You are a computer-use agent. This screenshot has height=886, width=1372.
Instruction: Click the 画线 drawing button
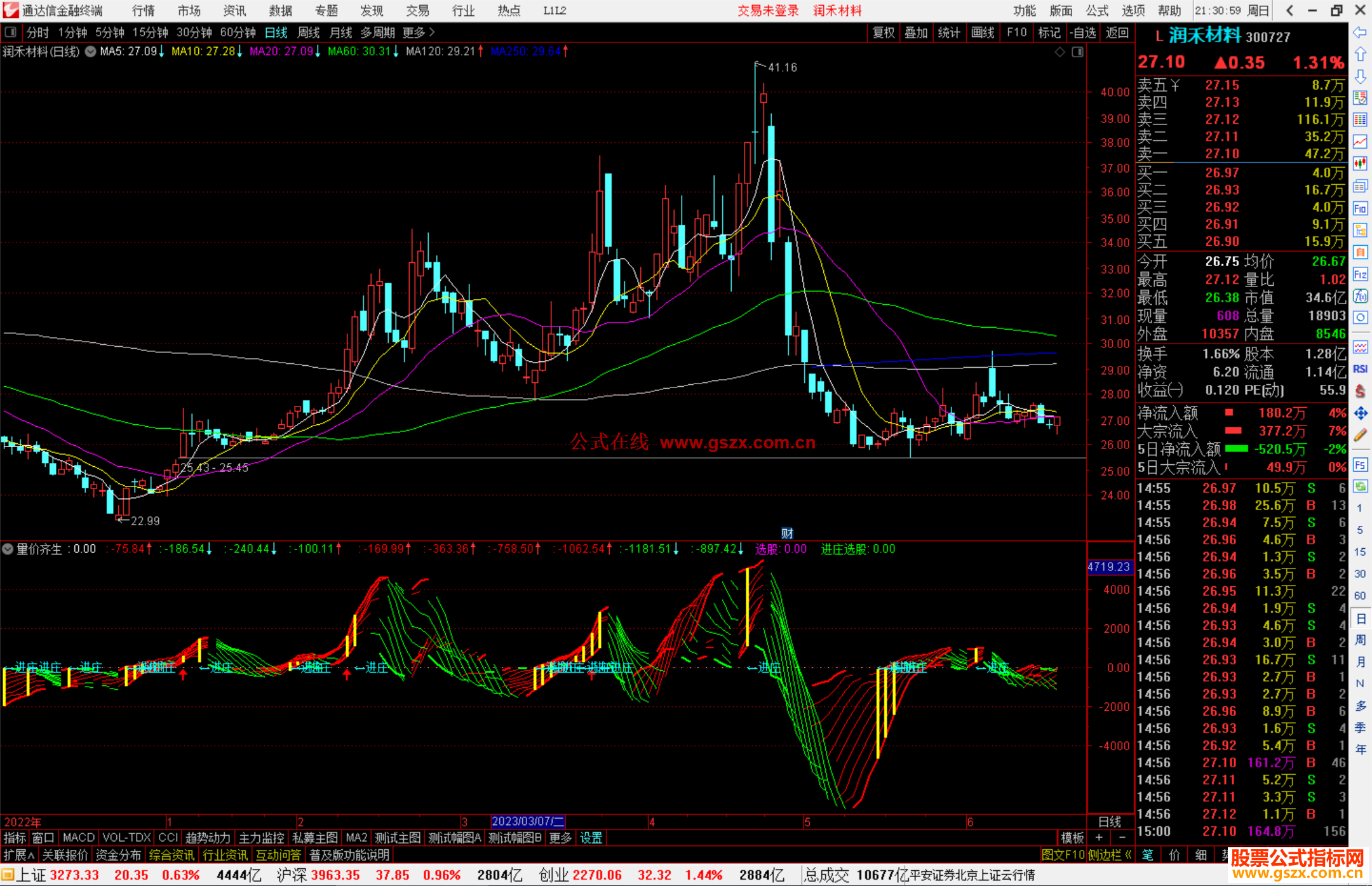coord(983,32)
